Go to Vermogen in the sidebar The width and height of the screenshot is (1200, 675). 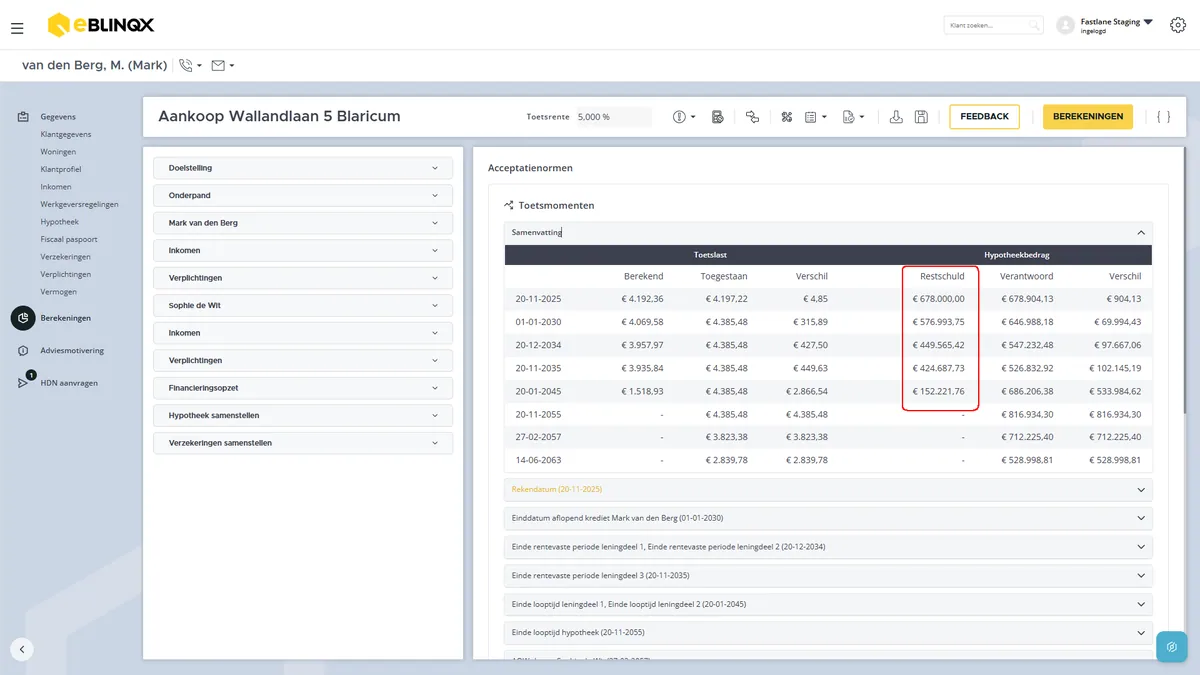(x=59, y=292)
